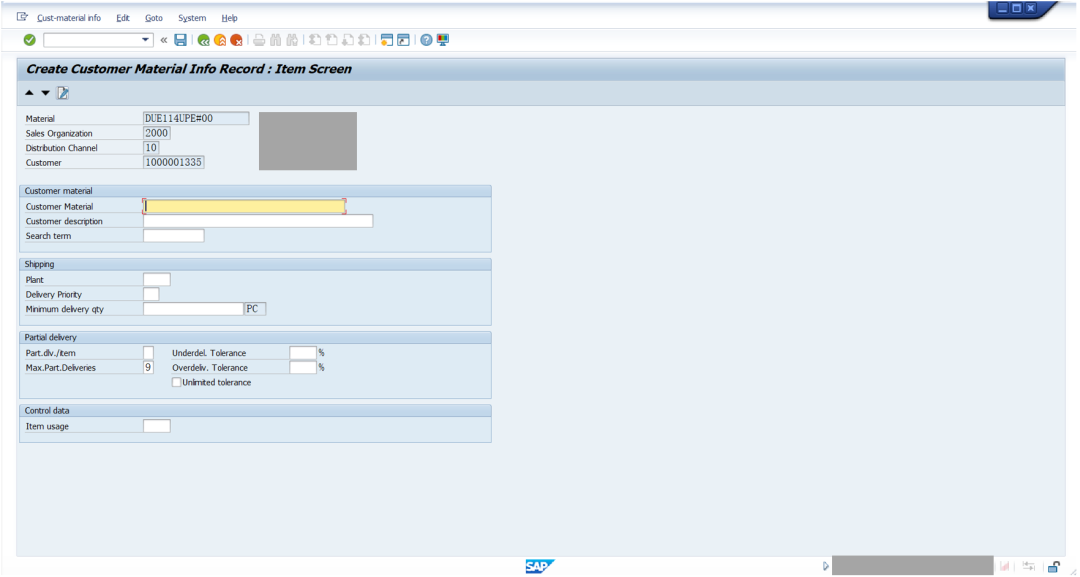Click the orange Exit icon
Image resolution: width=1080 pixels, height=577 pixels.
click(220, 41)
